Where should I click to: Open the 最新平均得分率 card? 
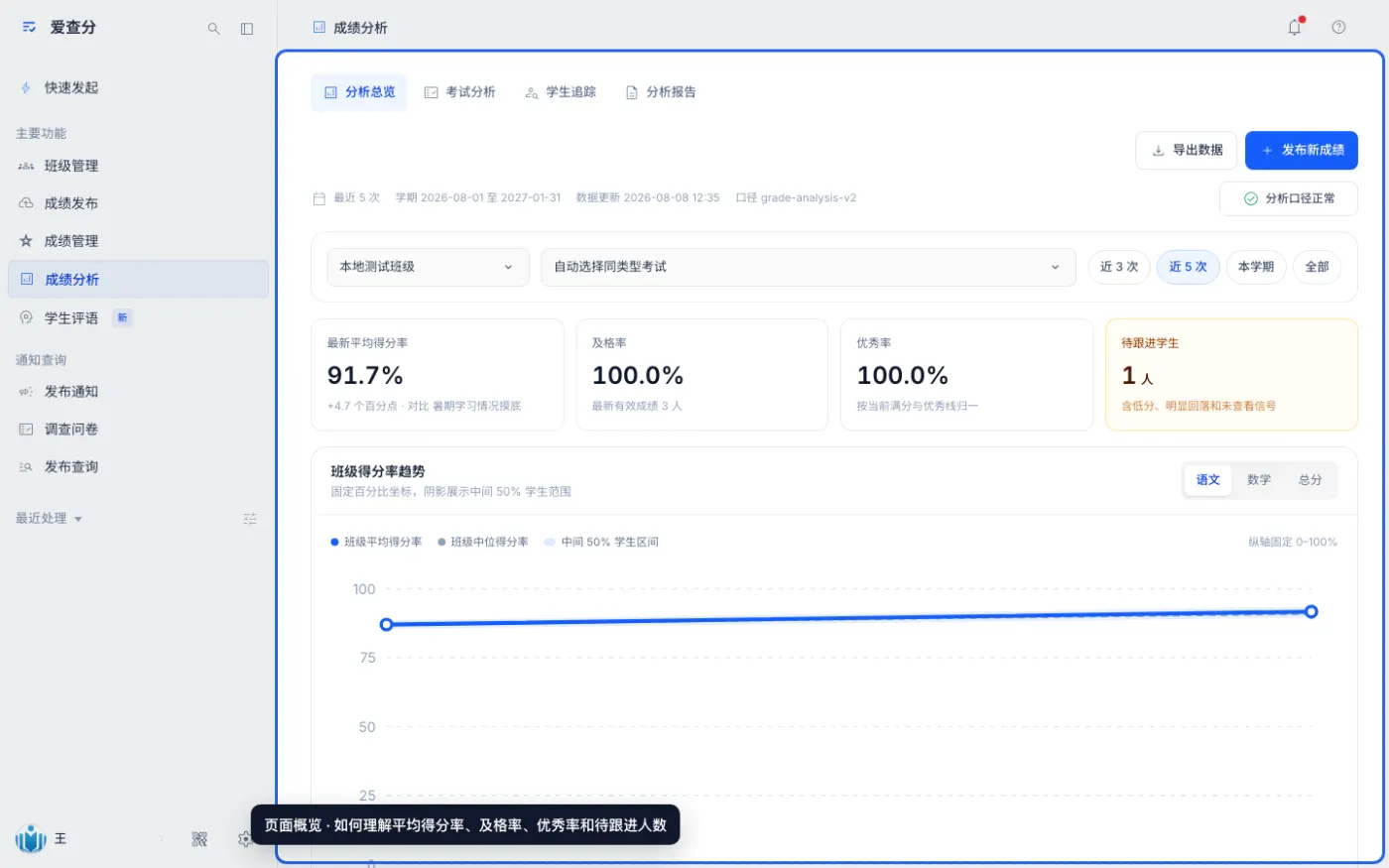pyautogui.click(x=438, y=375)
